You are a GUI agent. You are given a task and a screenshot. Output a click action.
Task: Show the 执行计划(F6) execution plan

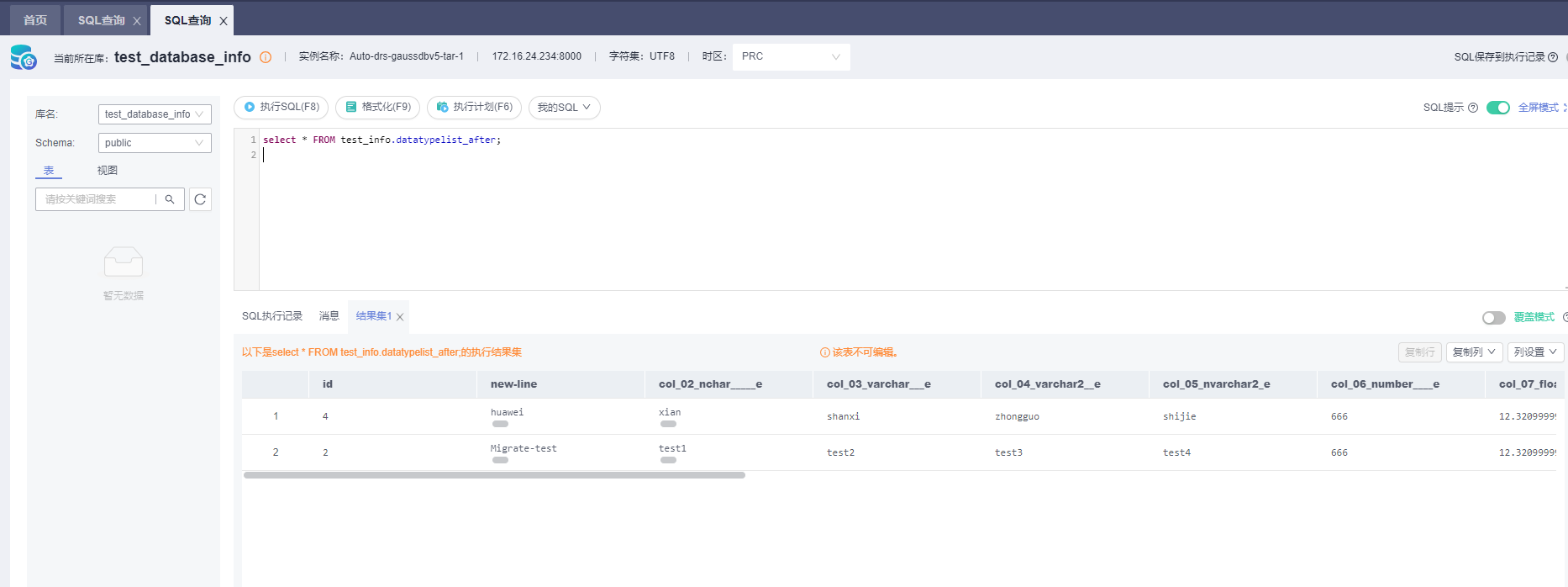pyautogui.click(x=475, y=108)
